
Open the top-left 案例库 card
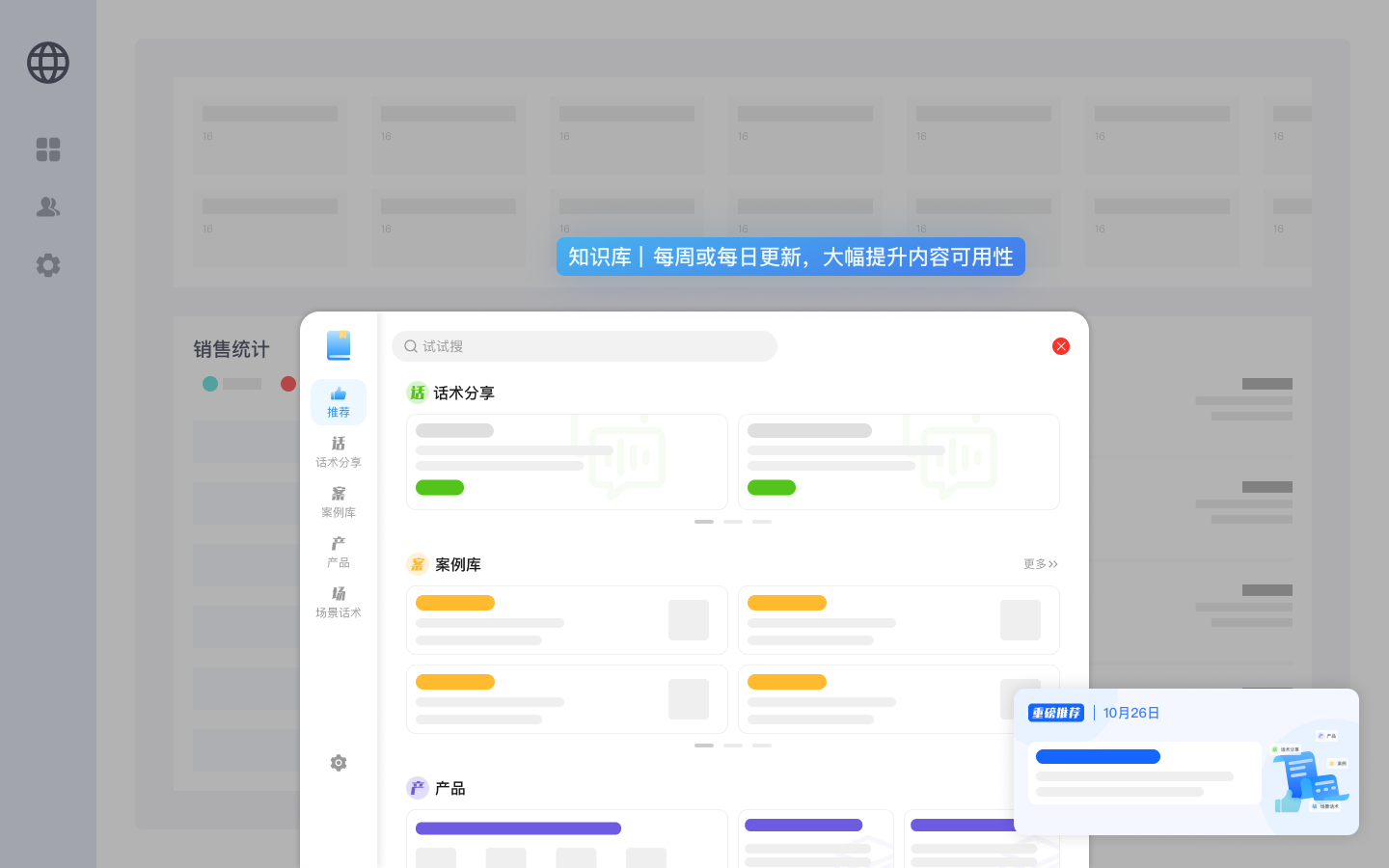pyautogui.click(x=567, y=620)
